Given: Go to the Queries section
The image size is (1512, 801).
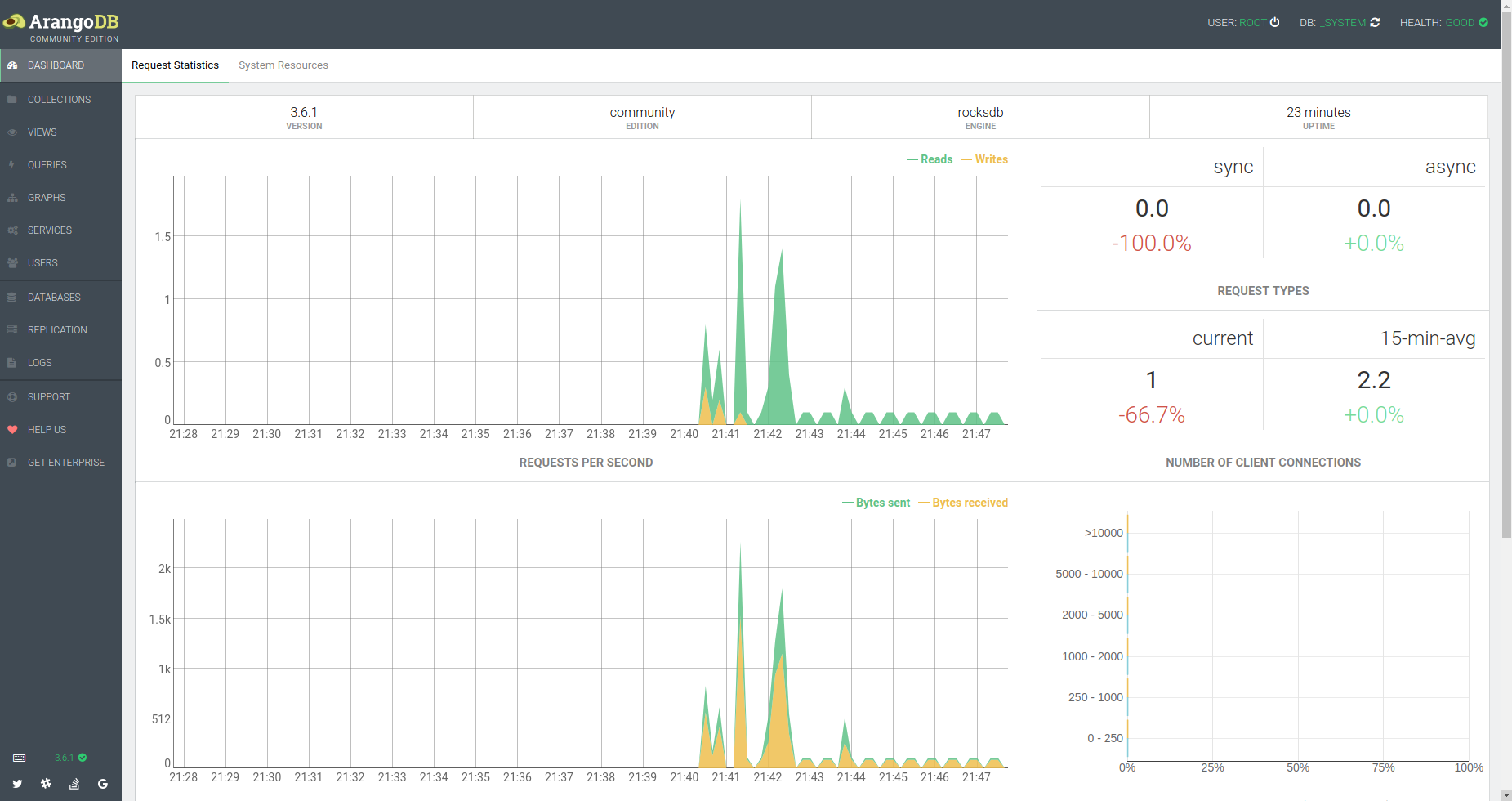Looking at the screenshot, I should pyautogui.click(x=47, y=165).
